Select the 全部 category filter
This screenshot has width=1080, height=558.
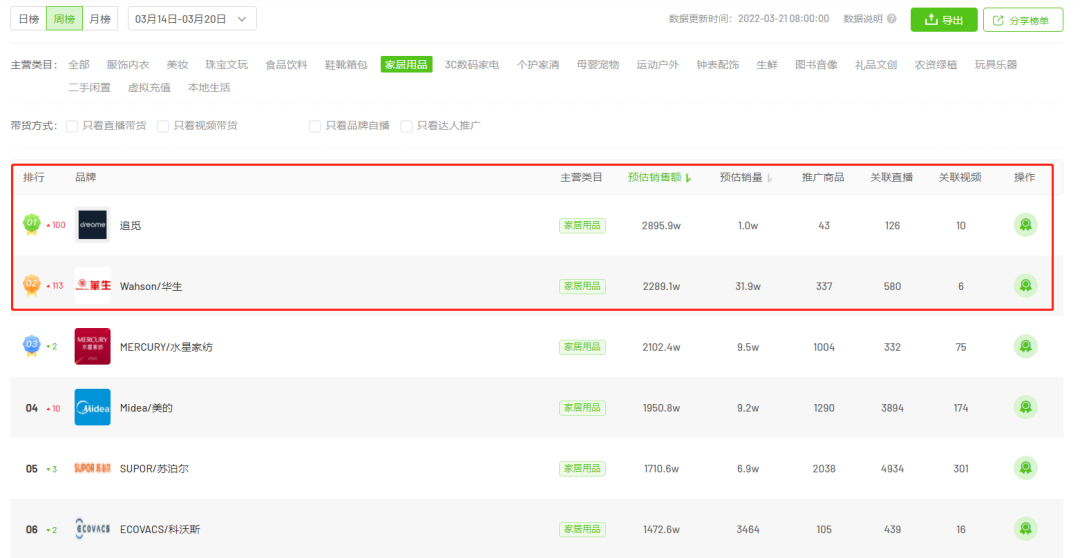tap(79, 65)
